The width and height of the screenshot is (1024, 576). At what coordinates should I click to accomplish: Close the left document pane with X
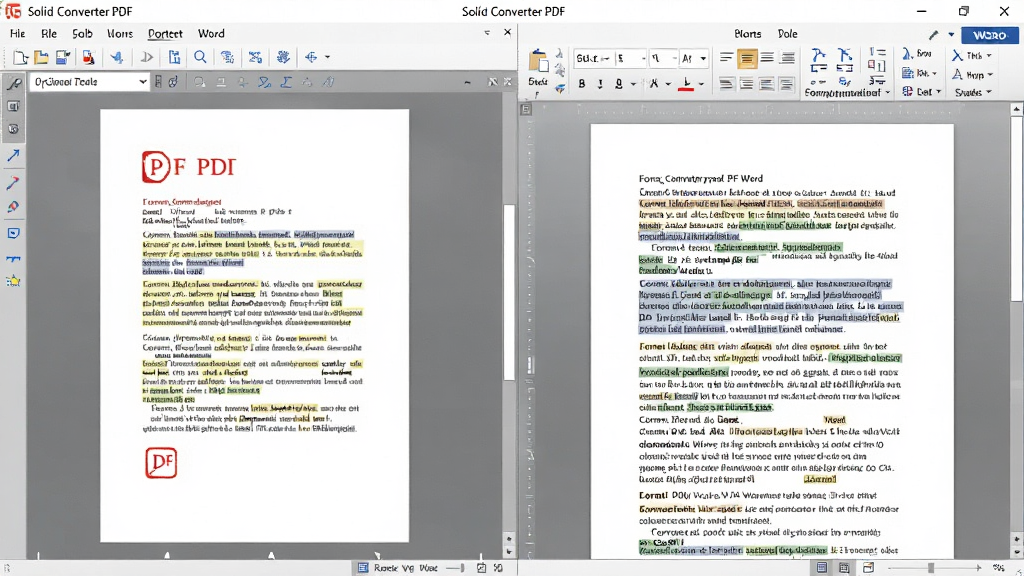tap(507, 32)
